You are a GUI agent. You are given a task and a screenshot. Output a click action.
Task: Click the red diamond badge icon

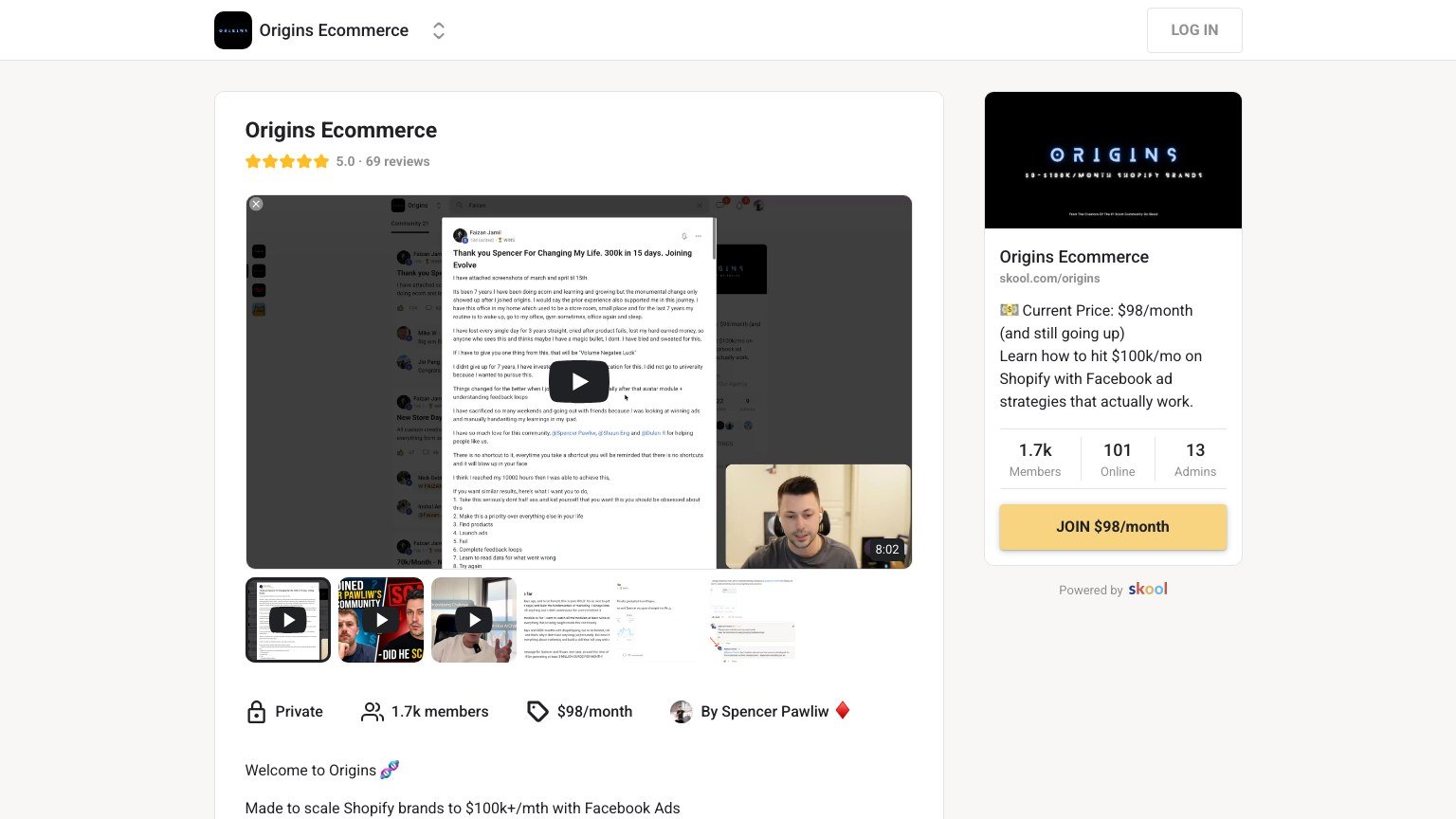(x=843, y=710)
